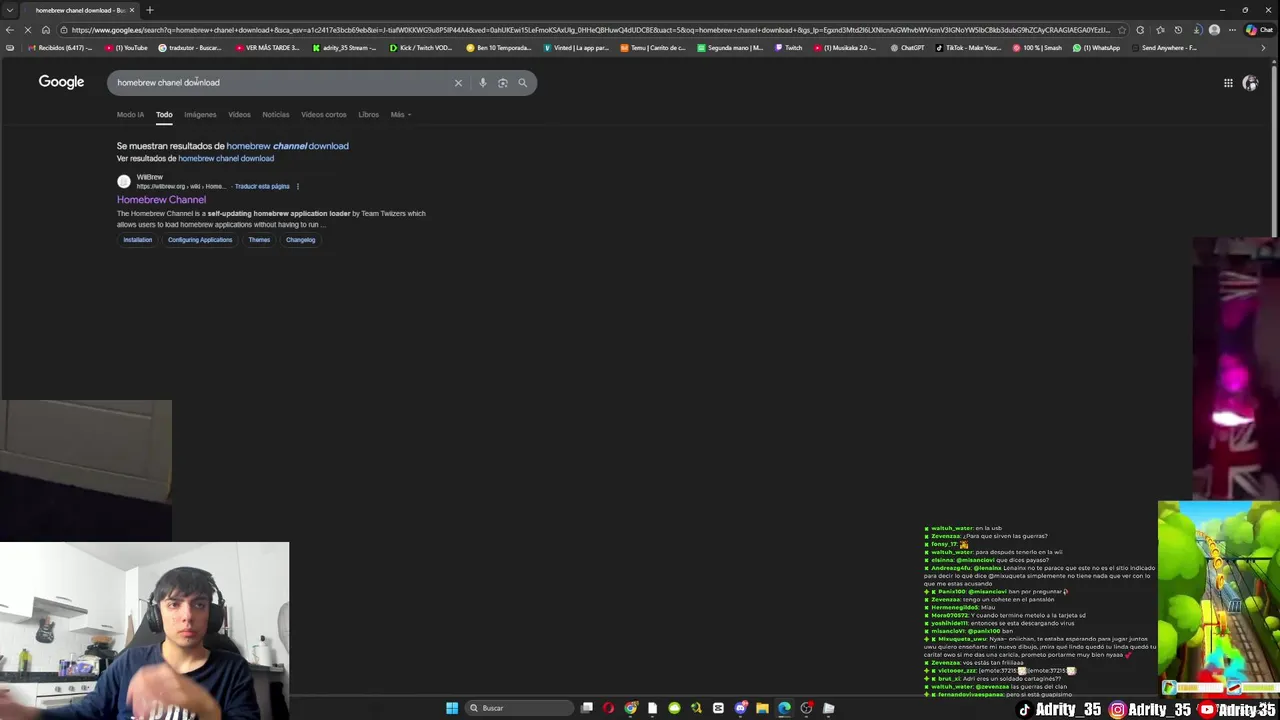Click the Google logo
The height and width of the screenshot is (720, 1280).
tap(61, 82)
